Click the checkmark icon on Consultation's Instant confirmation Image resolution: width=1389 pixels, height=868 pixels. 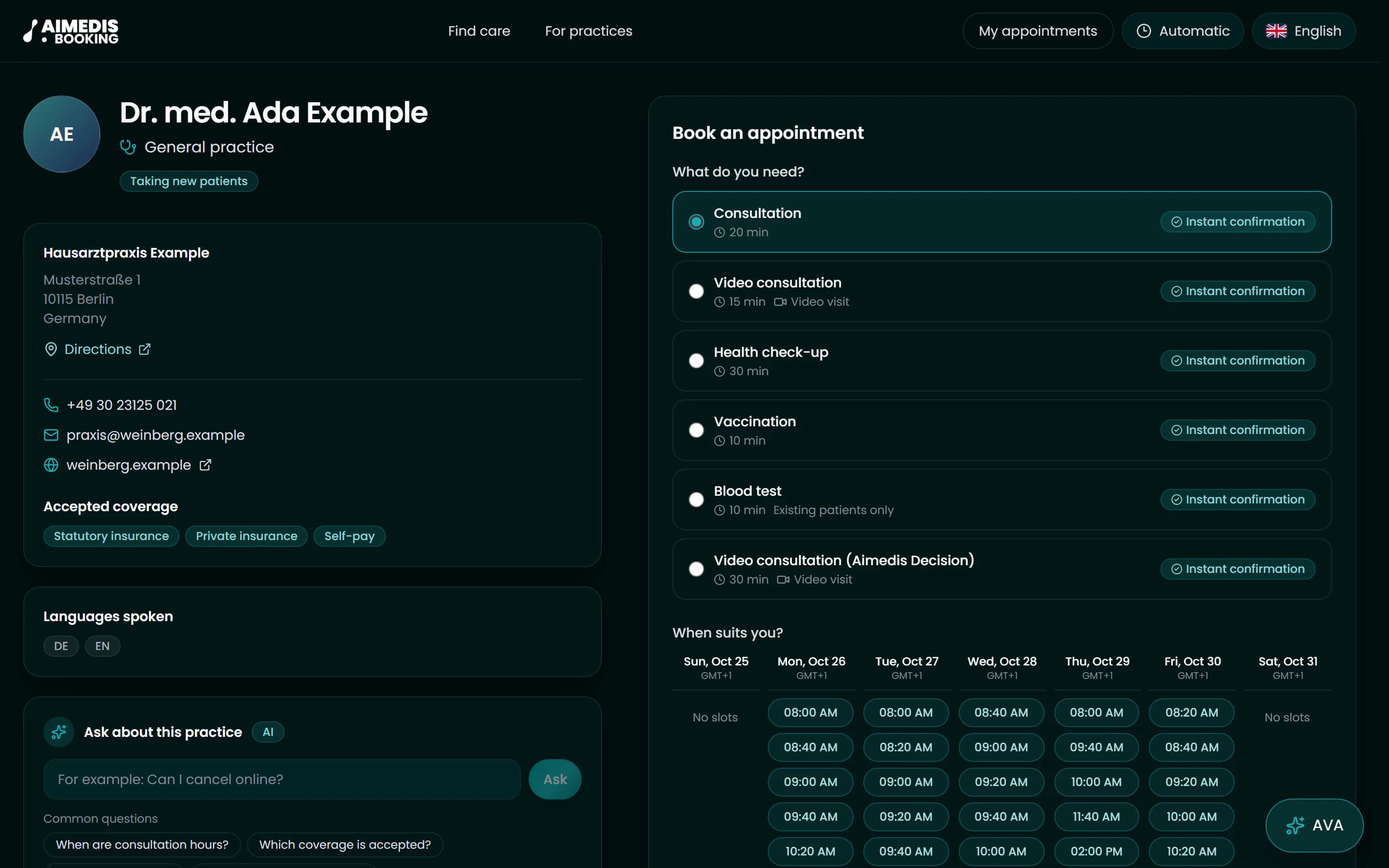(x=1176, y=222)
